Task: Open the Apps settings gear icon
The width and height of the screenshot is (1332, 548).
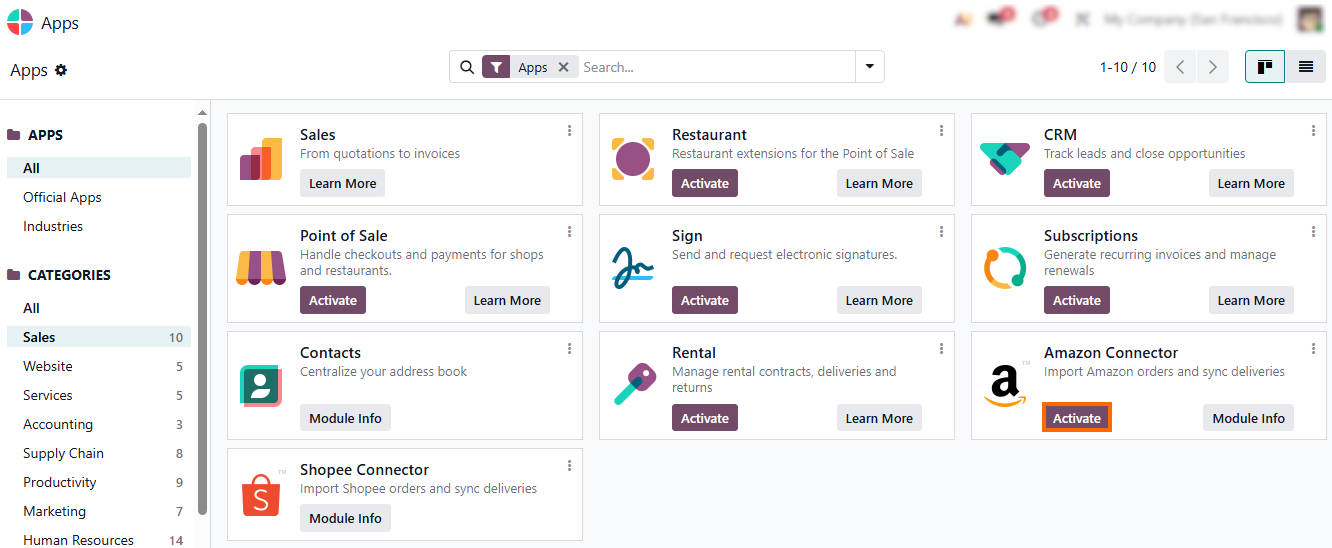Action: coord(61,70)
